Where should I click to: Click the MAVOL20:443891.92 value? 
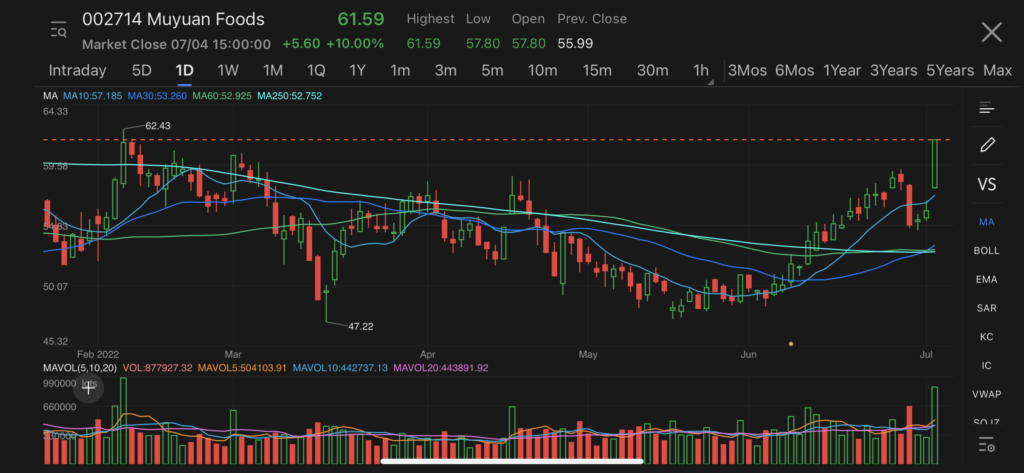tap(440, 368)
